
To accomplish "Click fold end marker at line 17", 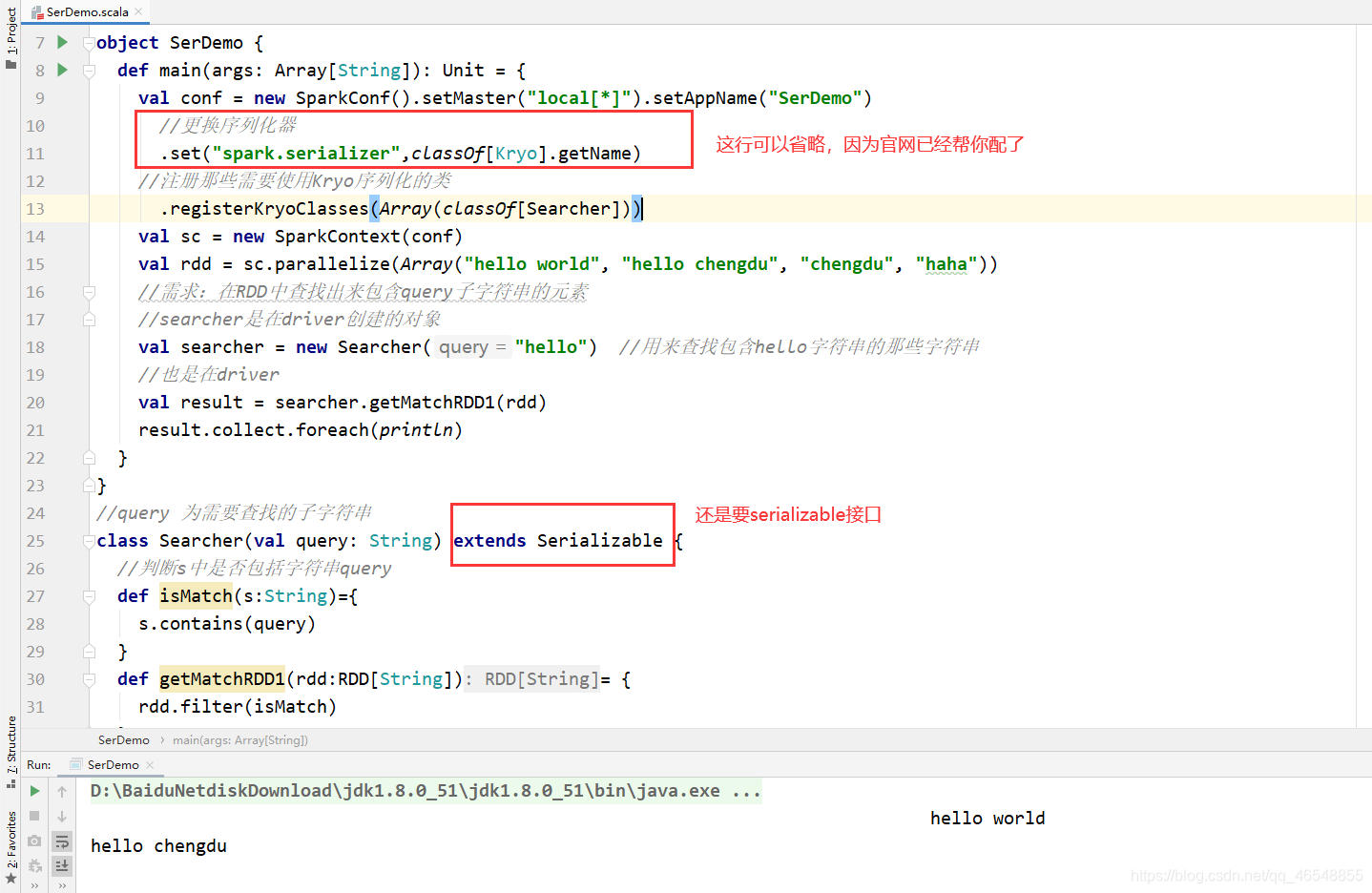I will (x=89, y=319).
